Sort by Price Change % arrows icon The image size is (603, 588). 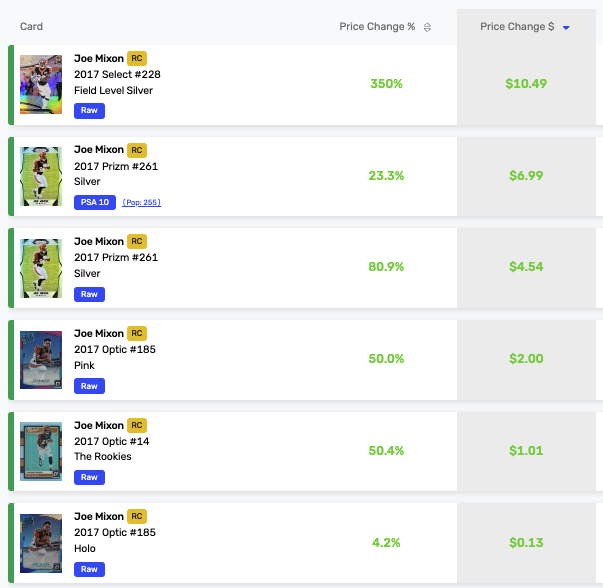pyautogui.click(x=427, y=27)
